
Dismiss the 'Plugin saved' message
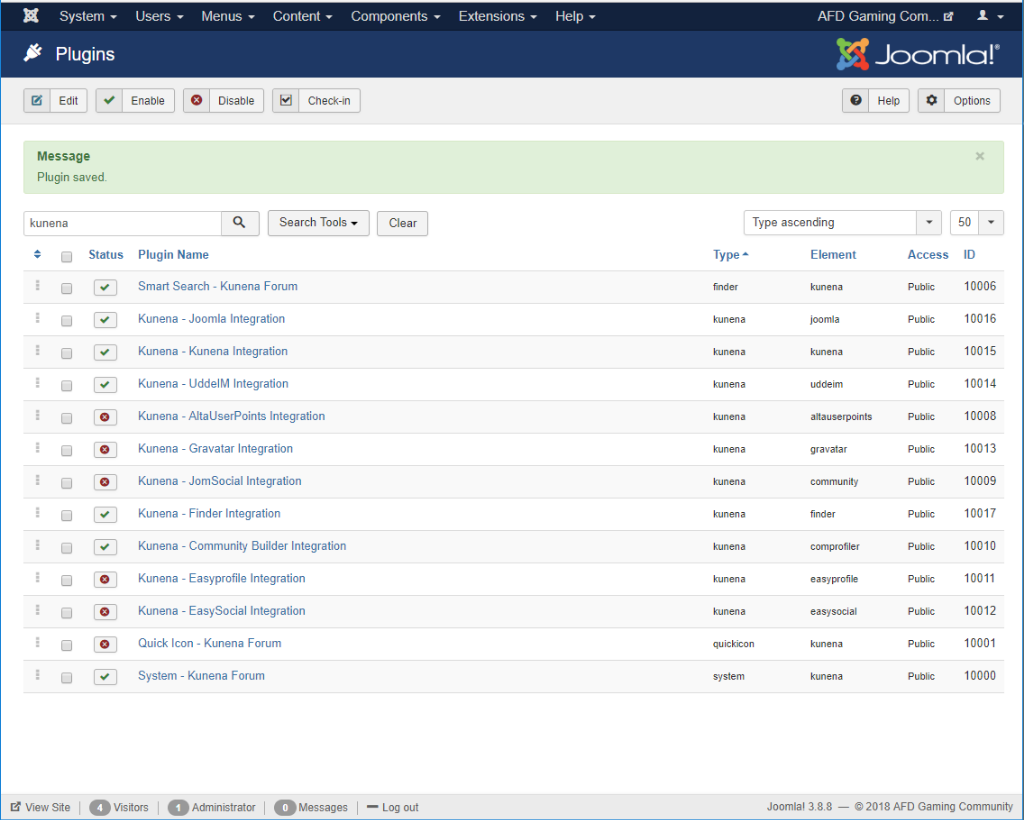(x=980, y=156)
